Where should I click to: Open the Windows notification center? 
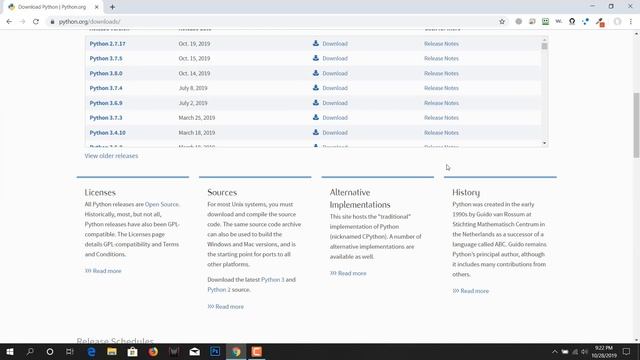click(627, 352)
